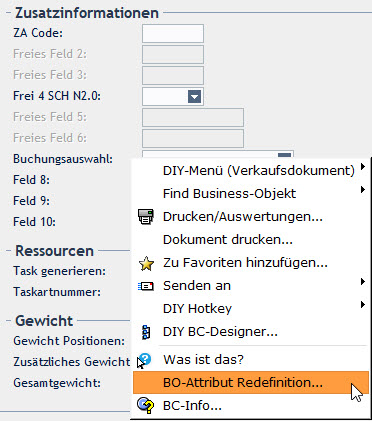
Task: Click inside the ZA Code field
Action: 173,33
